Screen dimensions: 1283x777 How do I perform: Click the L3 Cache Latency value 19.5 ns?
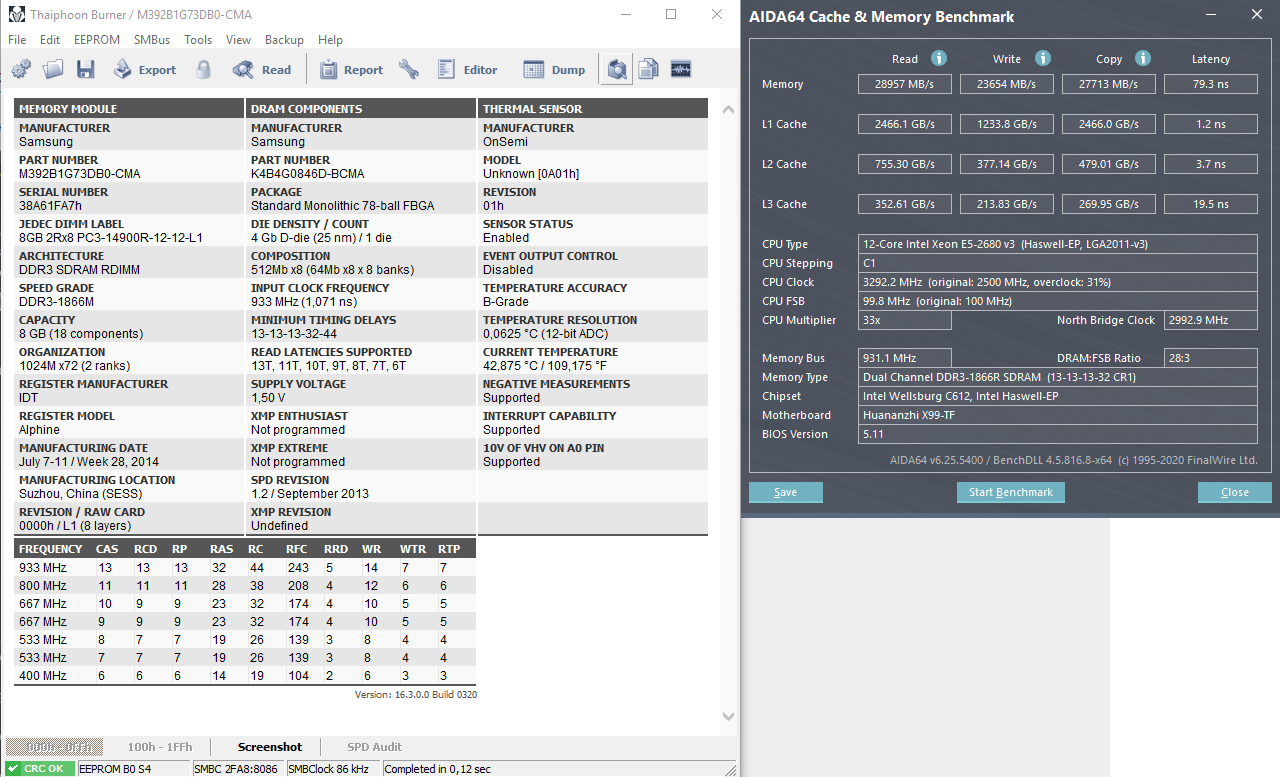pyautogui.click(x=1210, y=204)
